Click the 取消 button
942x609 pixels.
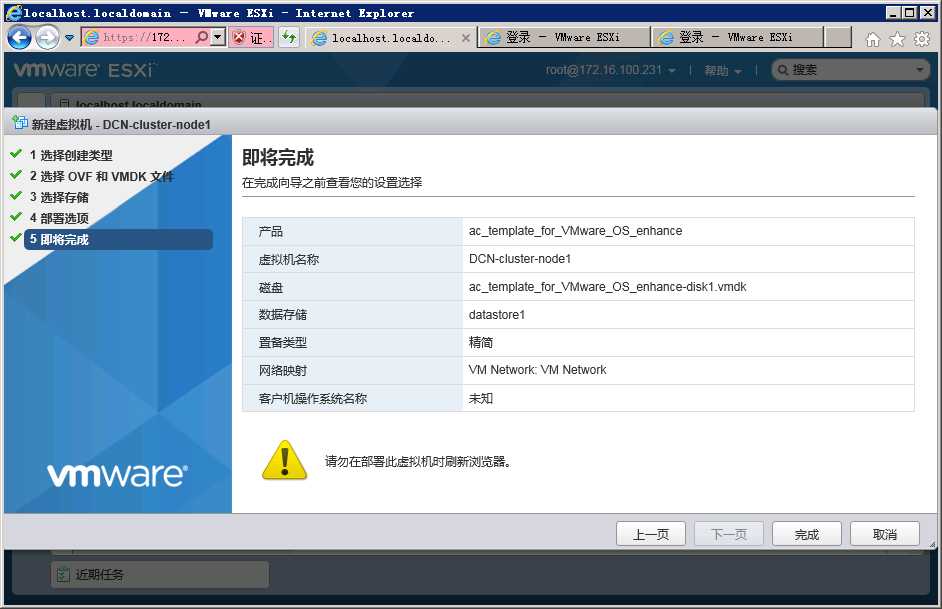click(x=885, y=534)
